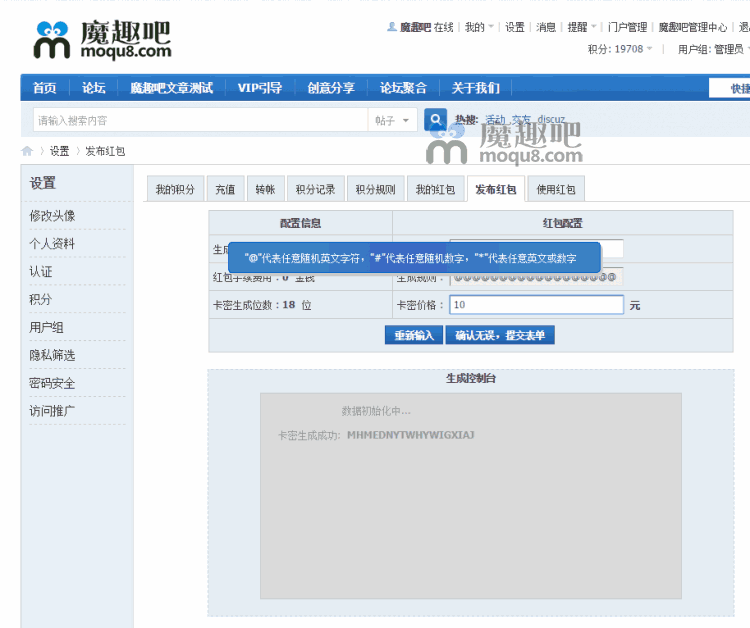Screen dimensions: 750x628
Task: Expand the 积分: 19708 dropdown
Action: pyautogui.click(x=619, y=49)
